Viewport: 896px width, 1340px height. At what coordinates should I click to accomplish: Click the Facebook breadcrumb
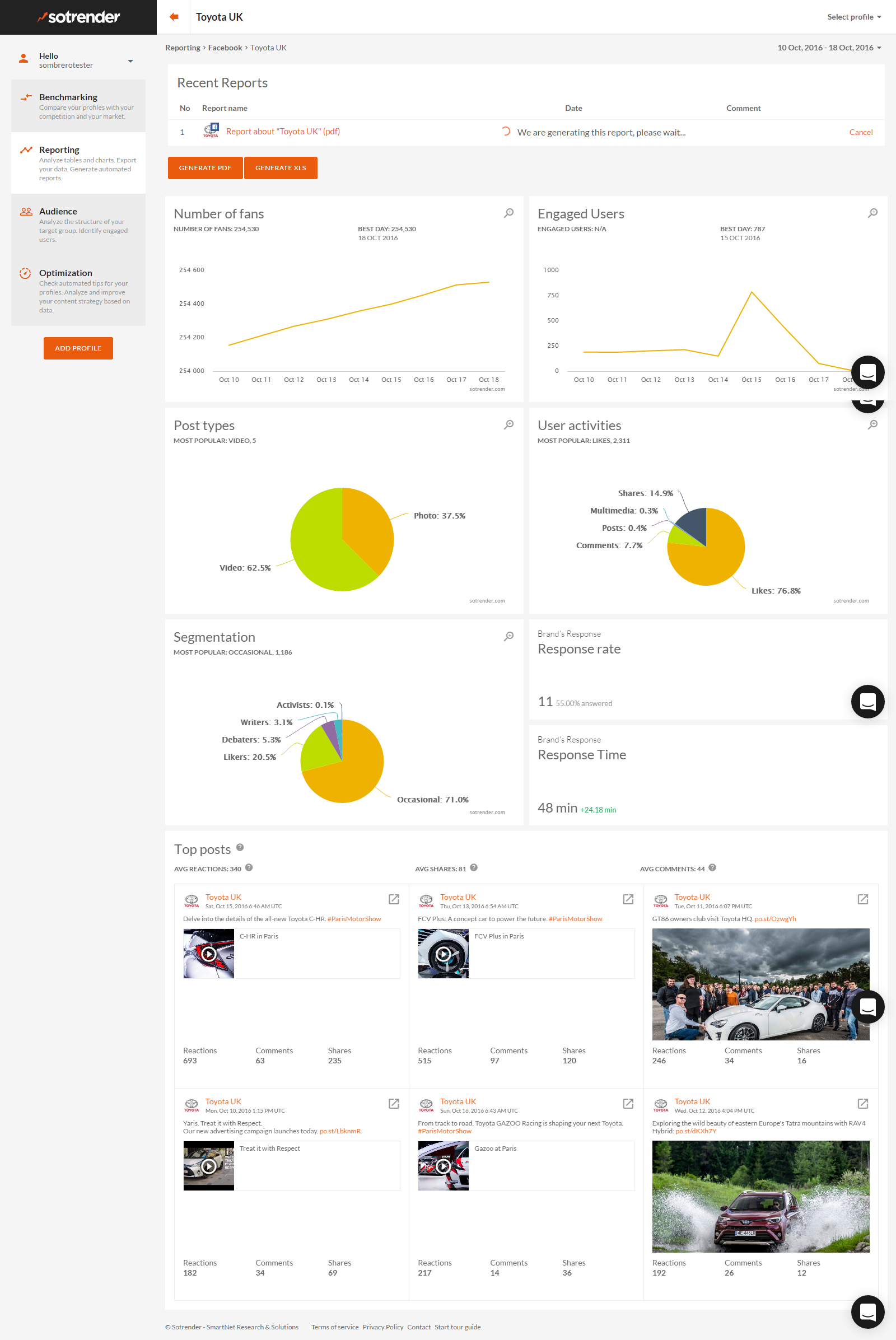point(225,48)
